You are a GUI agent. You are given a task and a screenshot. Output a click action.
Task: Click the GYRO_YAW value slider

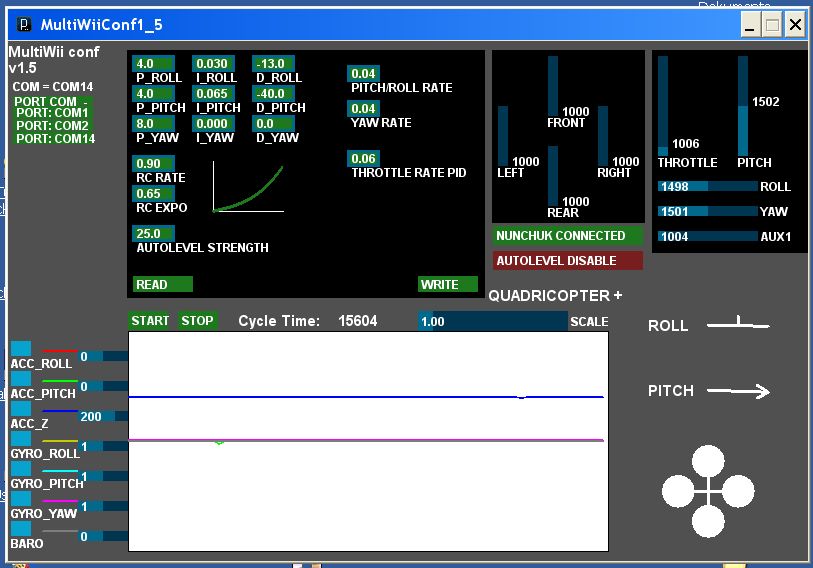tap(103, 506)
